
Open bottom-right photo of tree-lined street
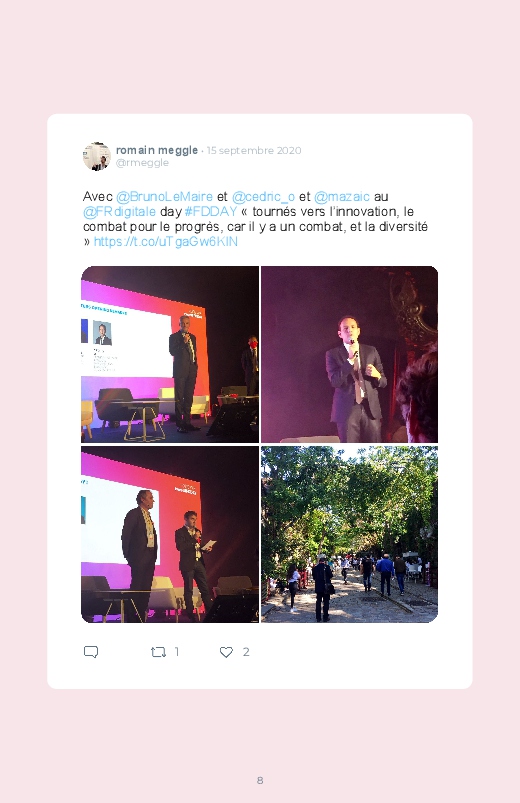pyautogui.click(x=349, y=534)
